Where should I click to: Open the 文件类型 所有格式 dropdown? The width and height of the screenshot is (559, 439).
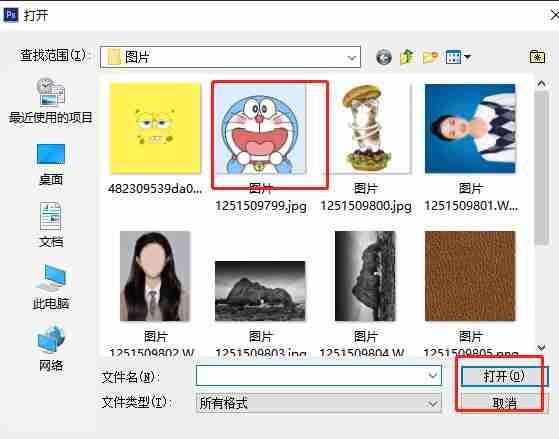[318, 403]
